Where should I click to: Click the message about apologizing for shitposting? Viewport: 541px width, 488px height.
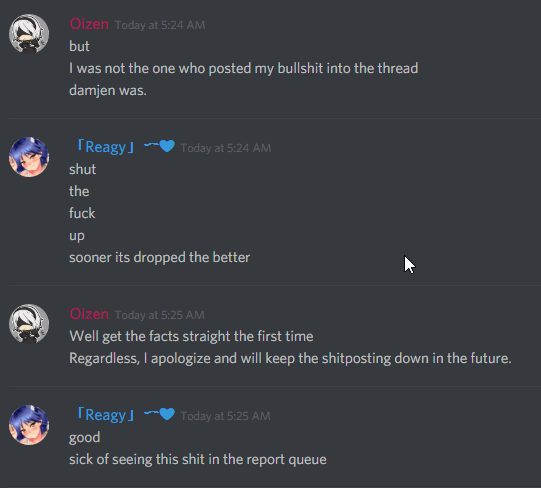pos(290,358)
